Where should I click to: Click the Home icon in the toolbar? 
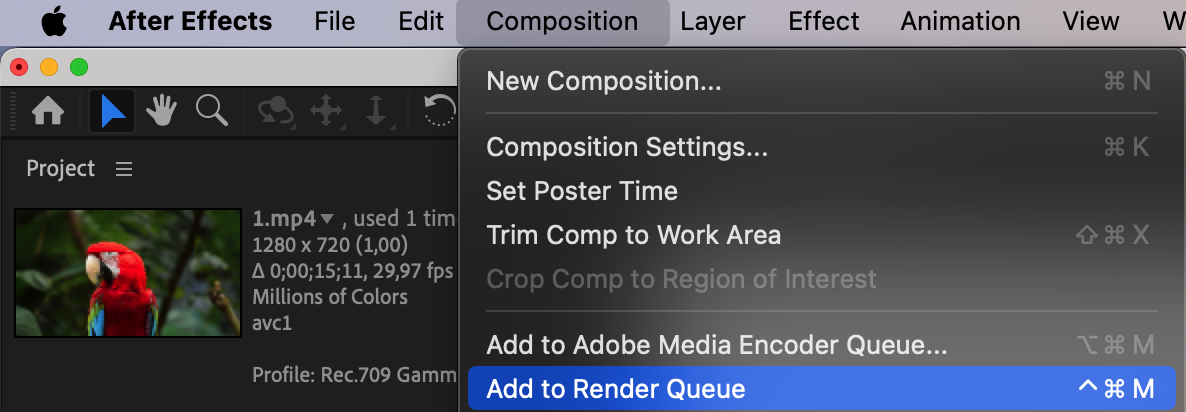(x=48, y=112)
